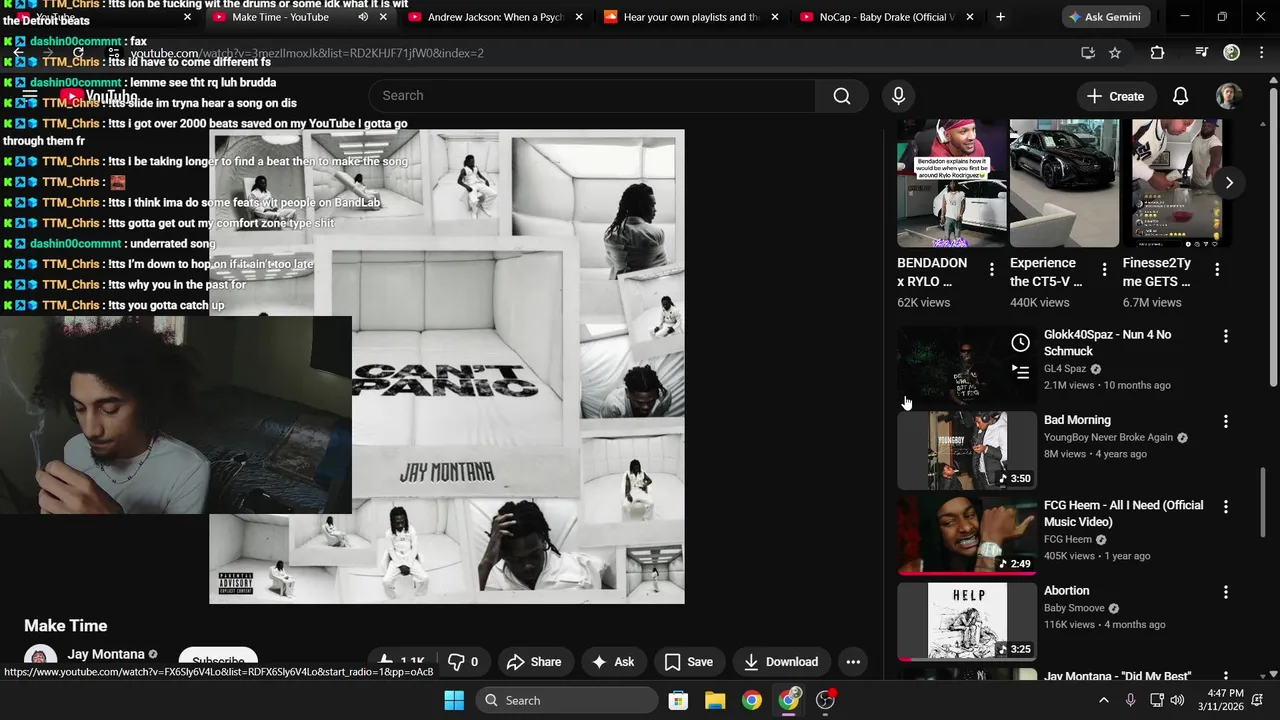Image resolution: width=1280 pixels, height=720 pixels.
Task: Close the NoCap - Baby Drake tab
Action: pos(969,17)
